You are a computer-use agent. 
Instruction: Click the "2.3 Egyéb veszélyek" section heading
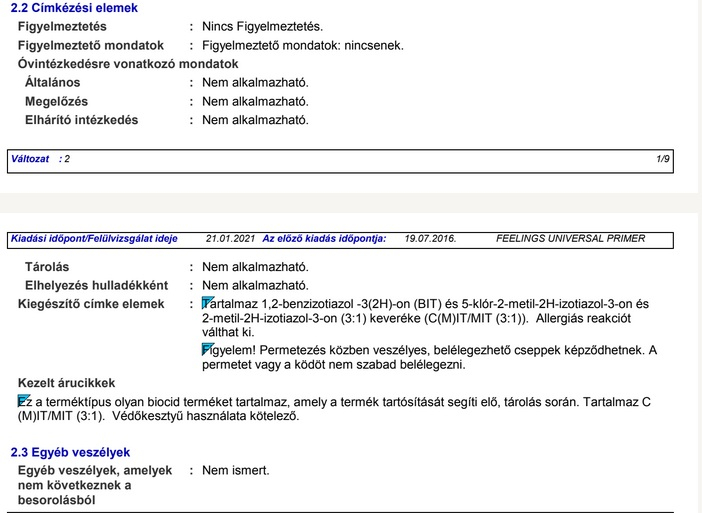pyautogui.click(x=72, y=451)
